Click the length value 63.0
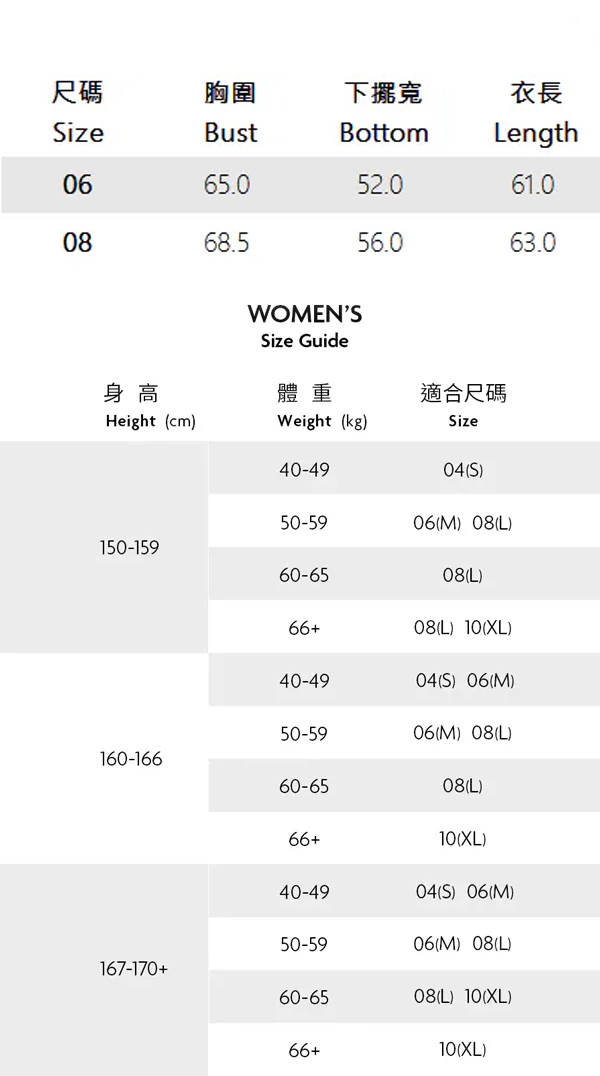The height and width of the screenshot is (1076, 600). (x=532, y=243)
